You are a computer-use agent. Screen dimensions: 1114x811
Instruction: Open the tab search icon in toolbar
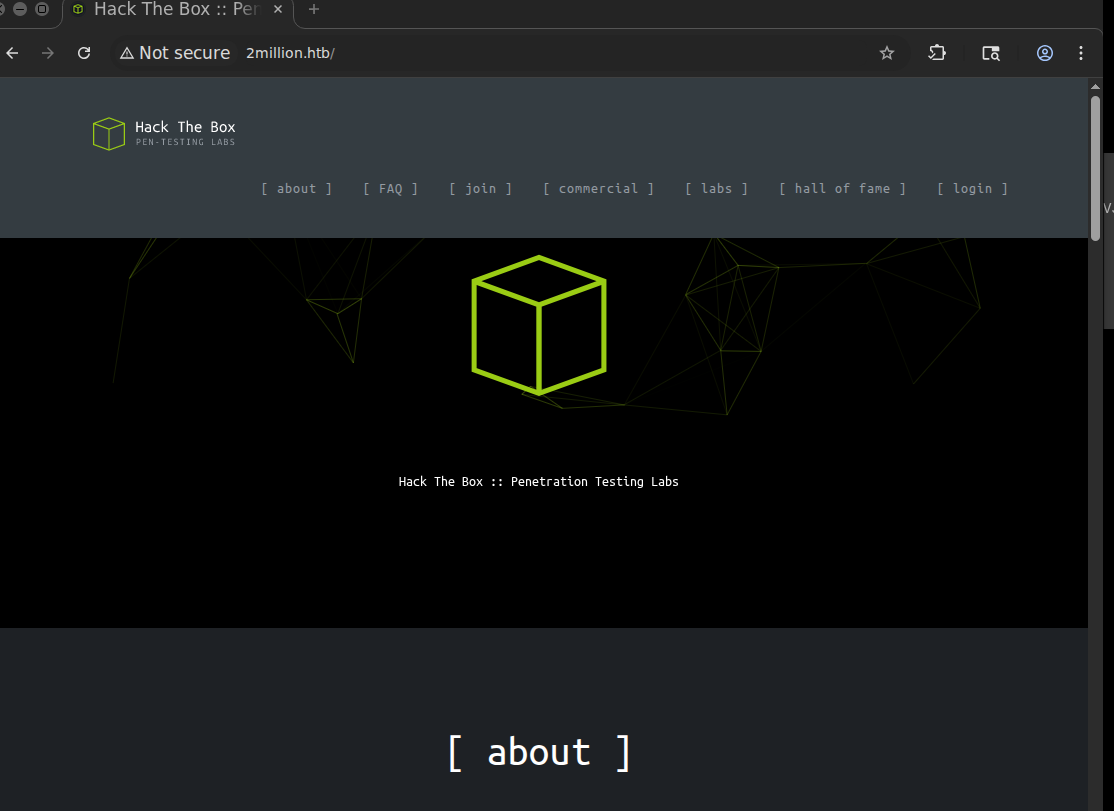(x=990, y=53)
